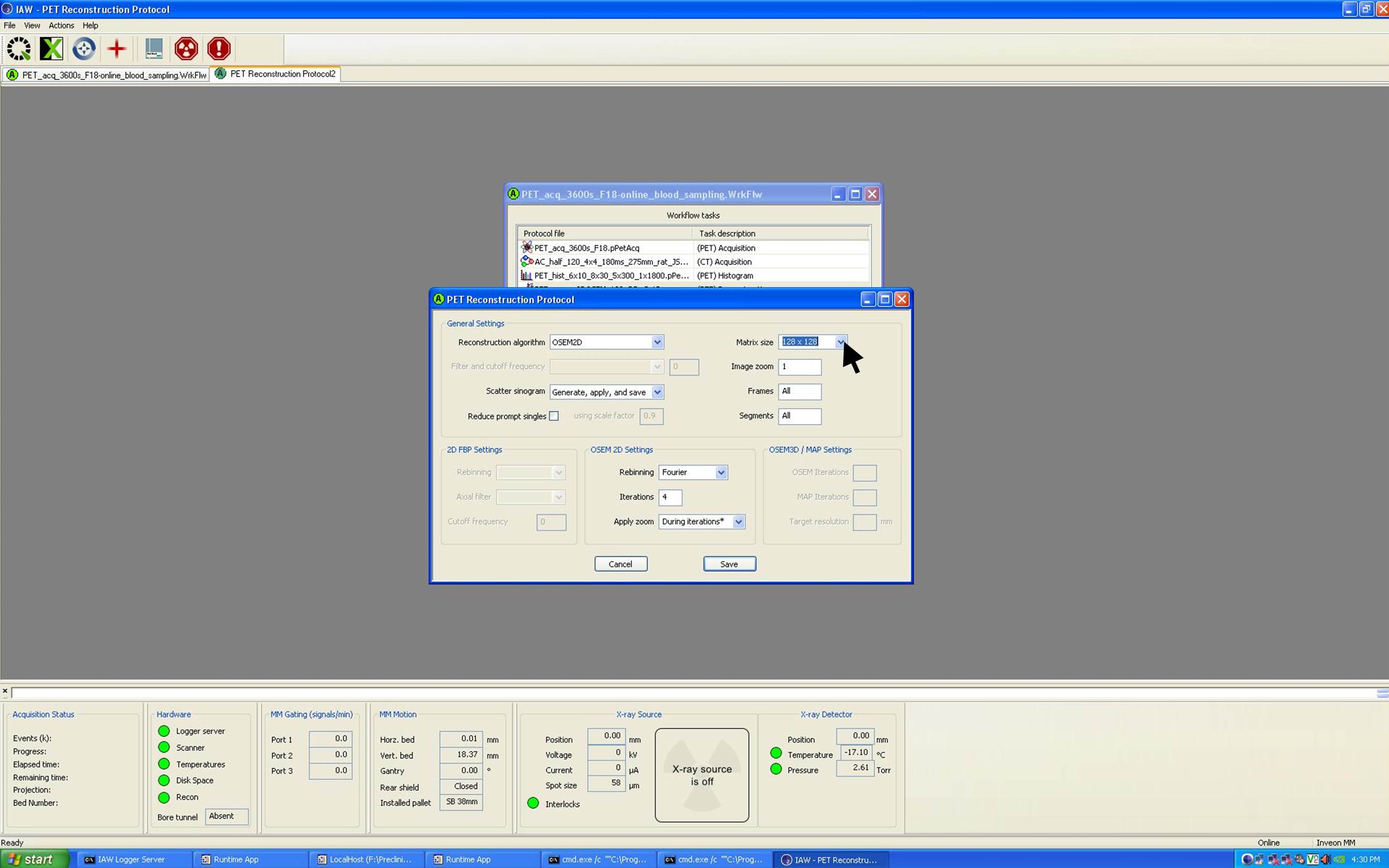Click the Iterations input field
The height and width of the screenshot is (868, 1389).
click(670, 497)
